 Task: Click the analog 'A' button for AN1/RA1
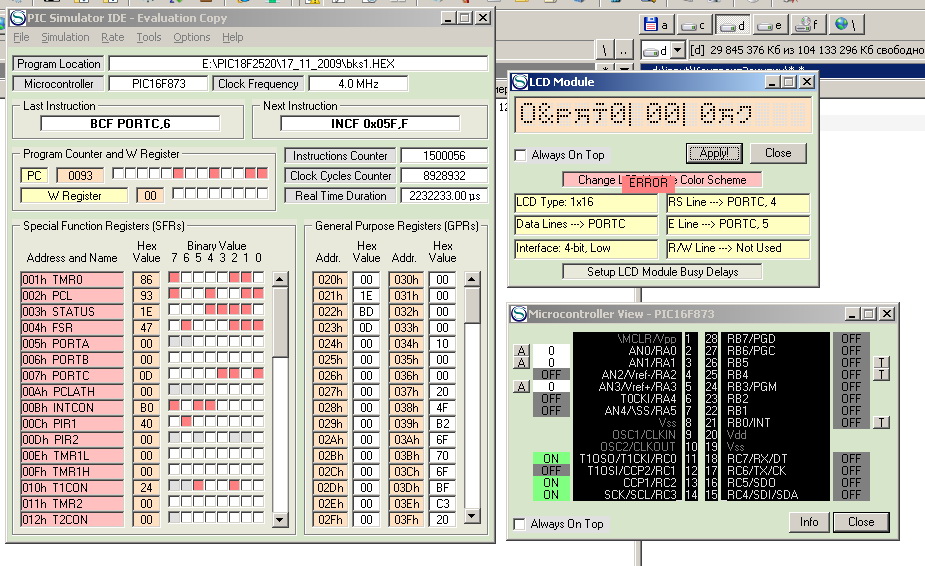coord(521,362)
